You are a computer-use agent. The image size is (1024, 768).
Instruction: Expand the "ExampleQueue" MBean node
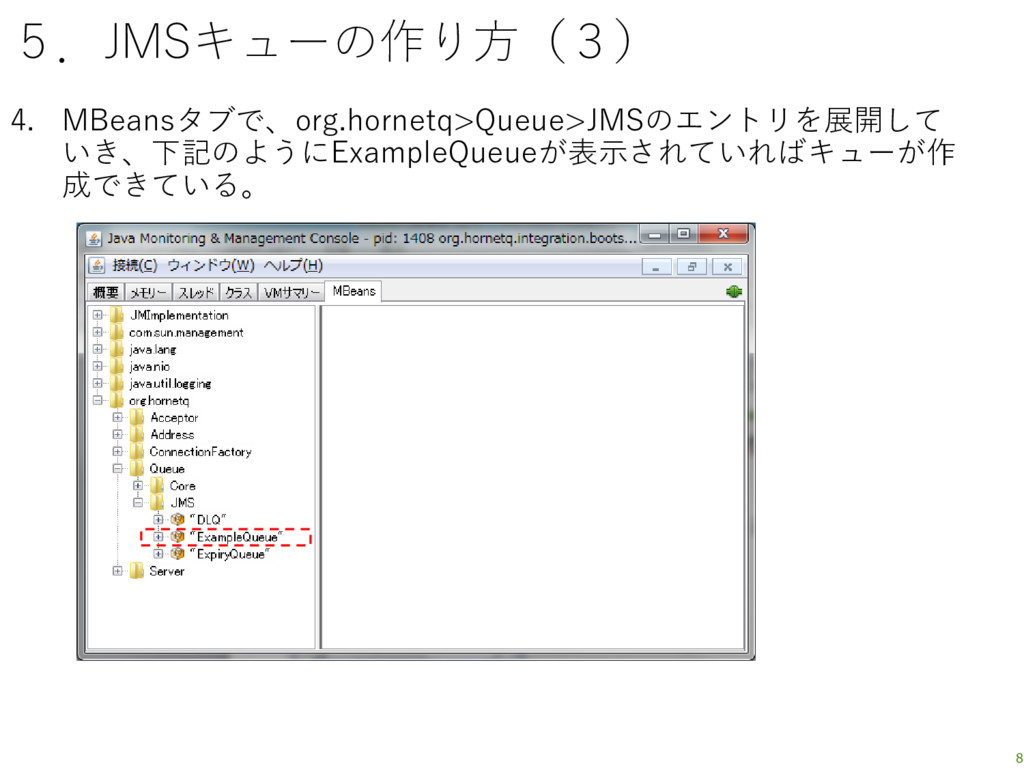pyautogui.click(x=158, y=537)
